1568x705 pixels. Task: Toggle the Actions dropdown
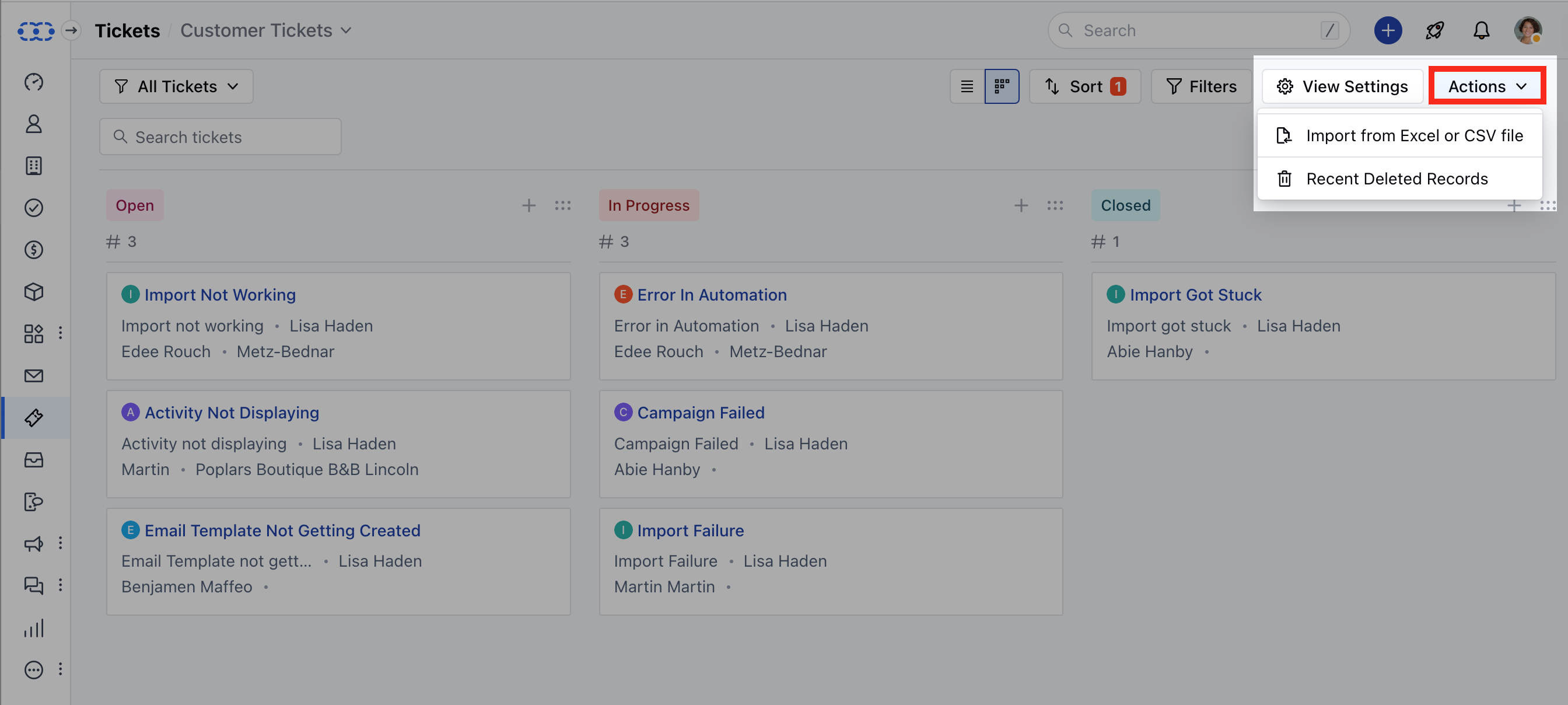pyautogui.click(x=1486, y=86)
